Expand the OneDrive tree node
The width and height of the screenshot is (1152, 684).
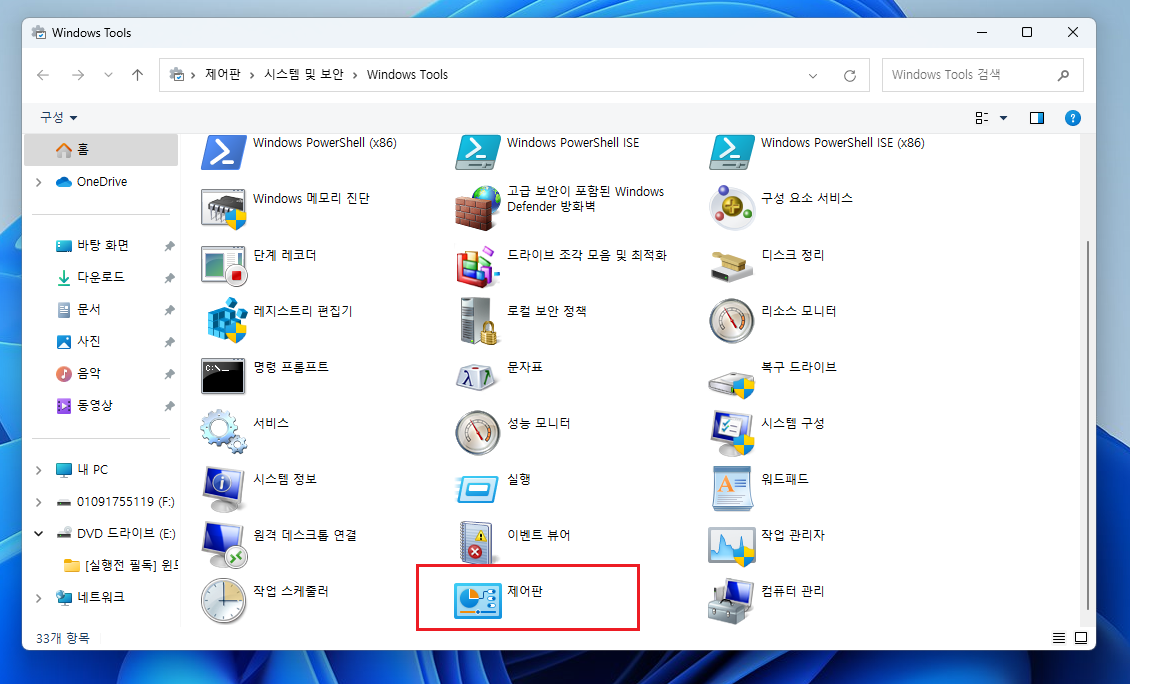tap(38, 182)
